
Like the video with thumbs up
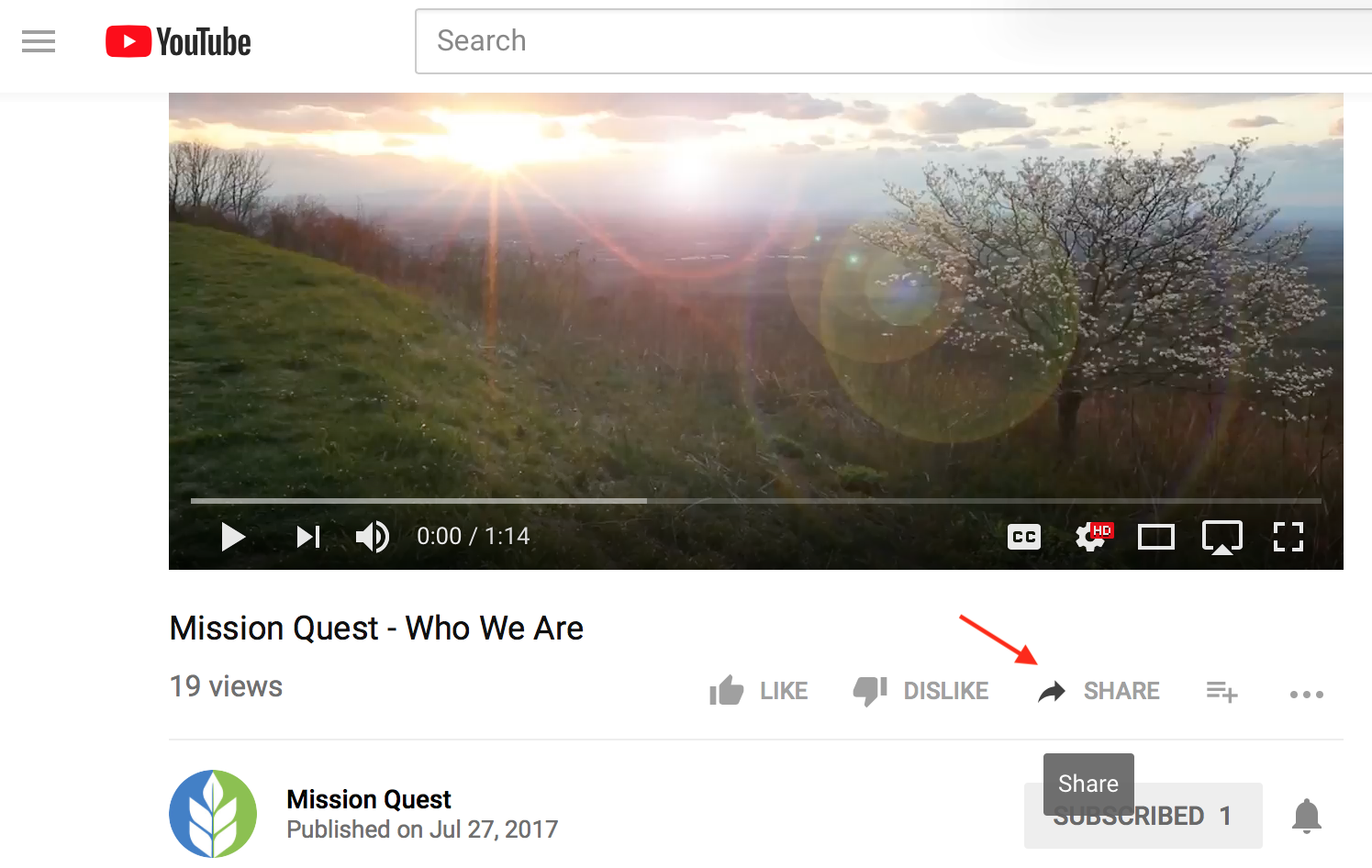(758, 691)
